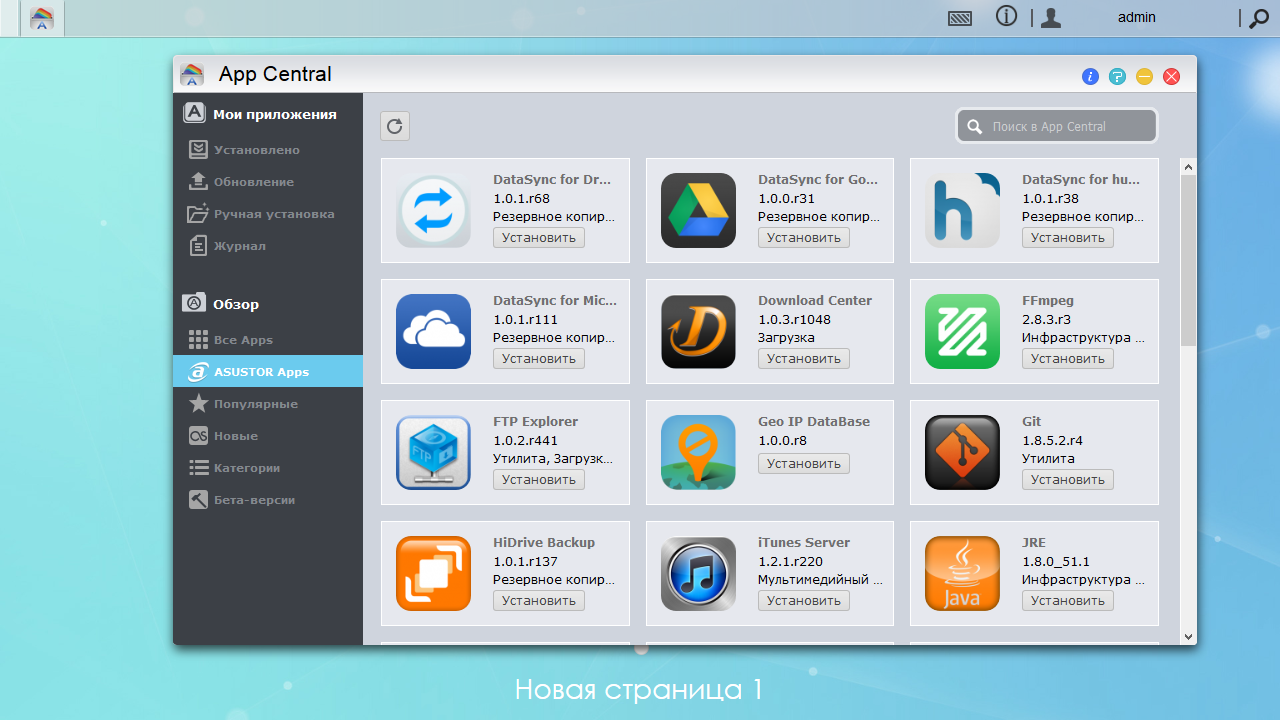Install DataSync for hubiC

coord(1068,238)
